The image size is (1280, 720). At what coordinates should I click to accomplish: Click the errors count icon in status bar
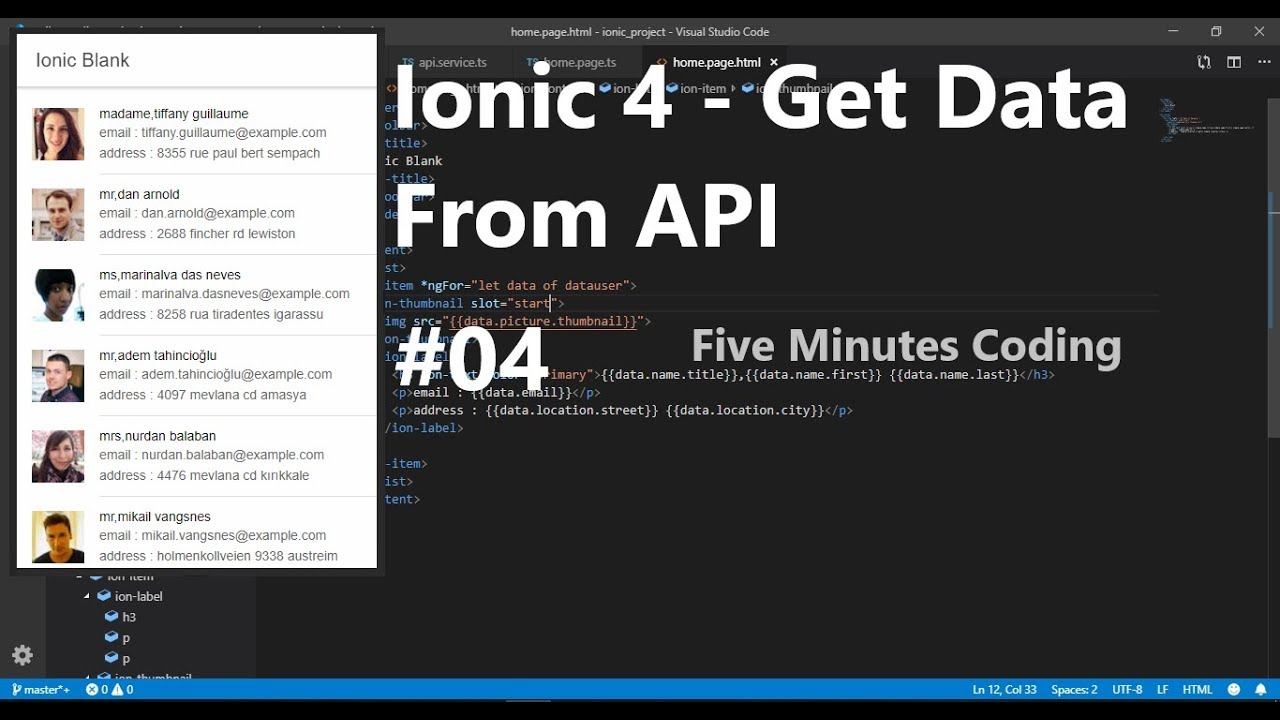coord(97,689)
